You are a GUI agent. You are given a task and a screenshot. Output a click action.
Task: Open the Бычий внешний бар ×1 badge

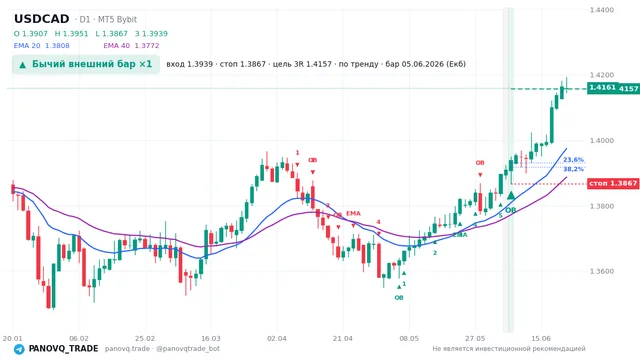click(x=86, y=64)
